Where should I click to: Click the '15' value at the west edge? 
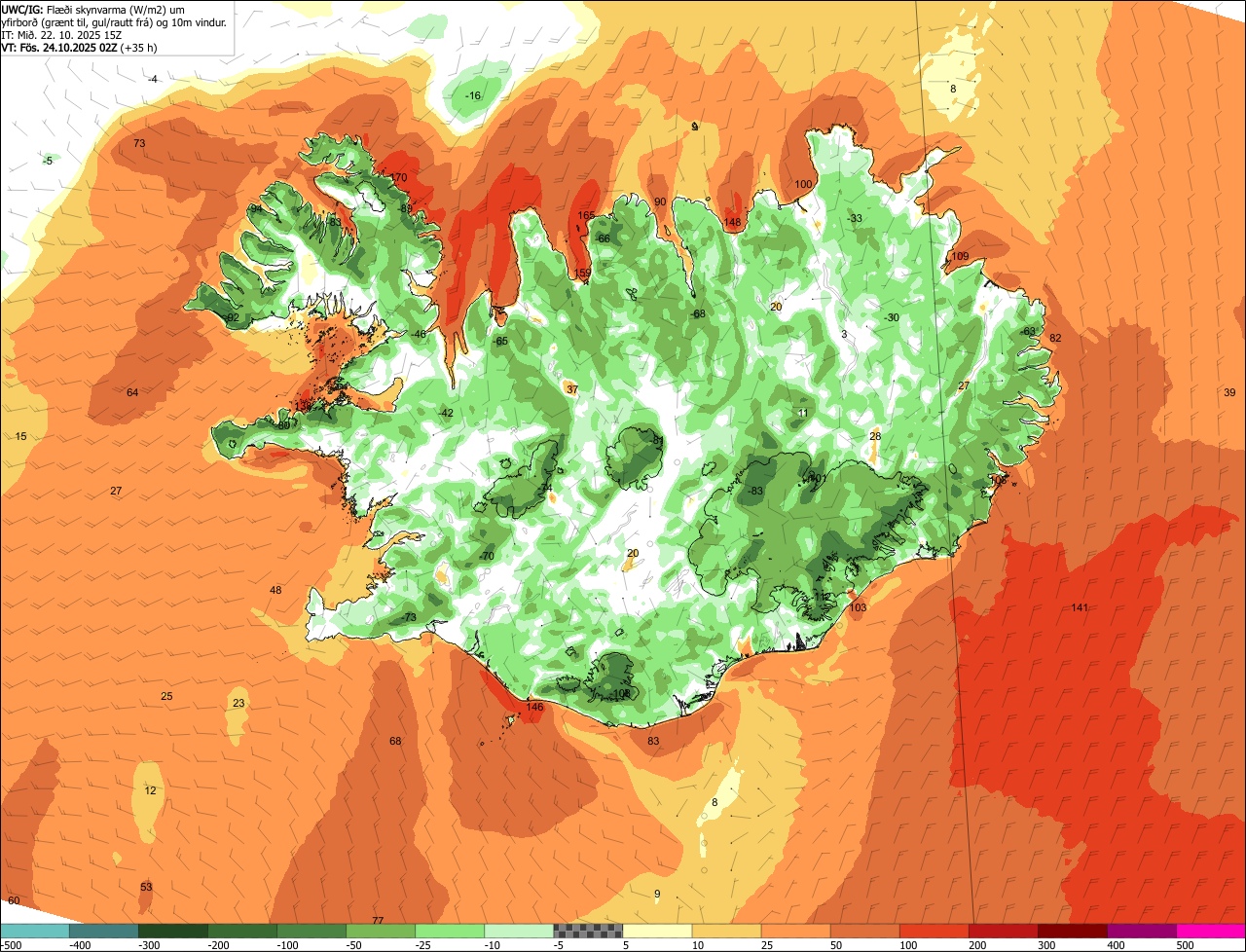[20, 436]
